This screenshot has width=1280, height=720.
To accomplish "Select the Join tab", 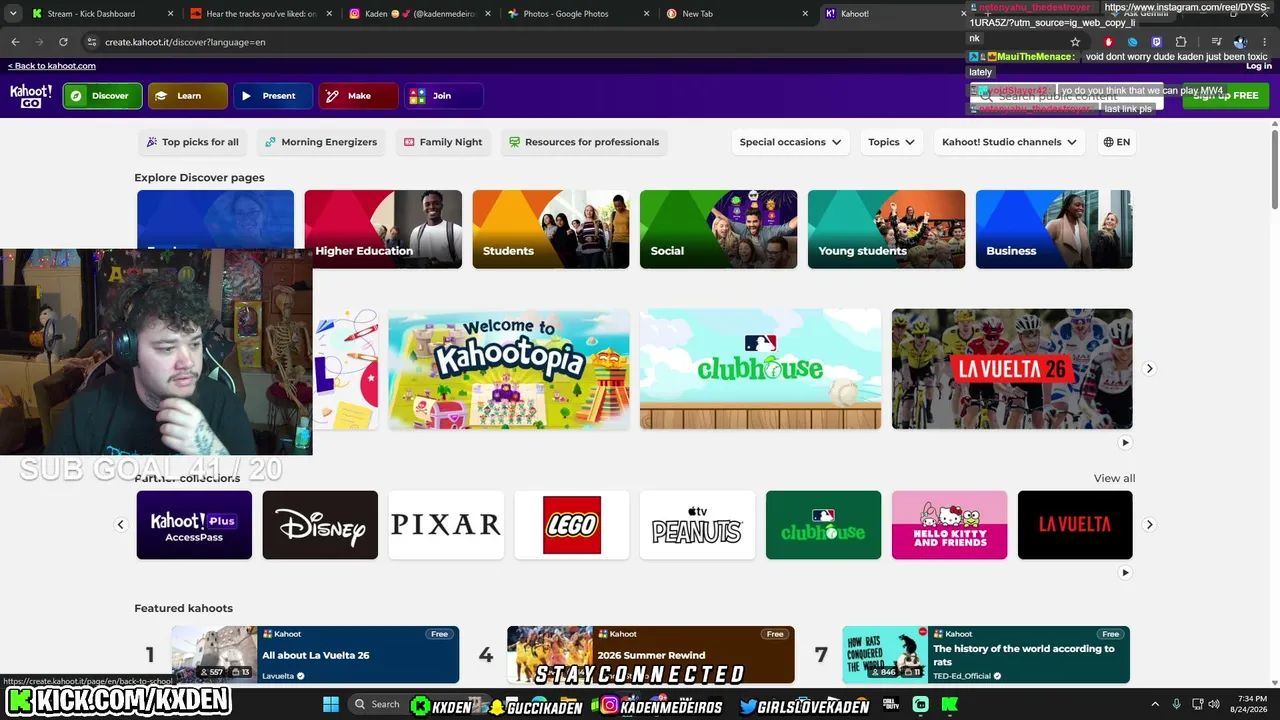I will coord(443,96).
